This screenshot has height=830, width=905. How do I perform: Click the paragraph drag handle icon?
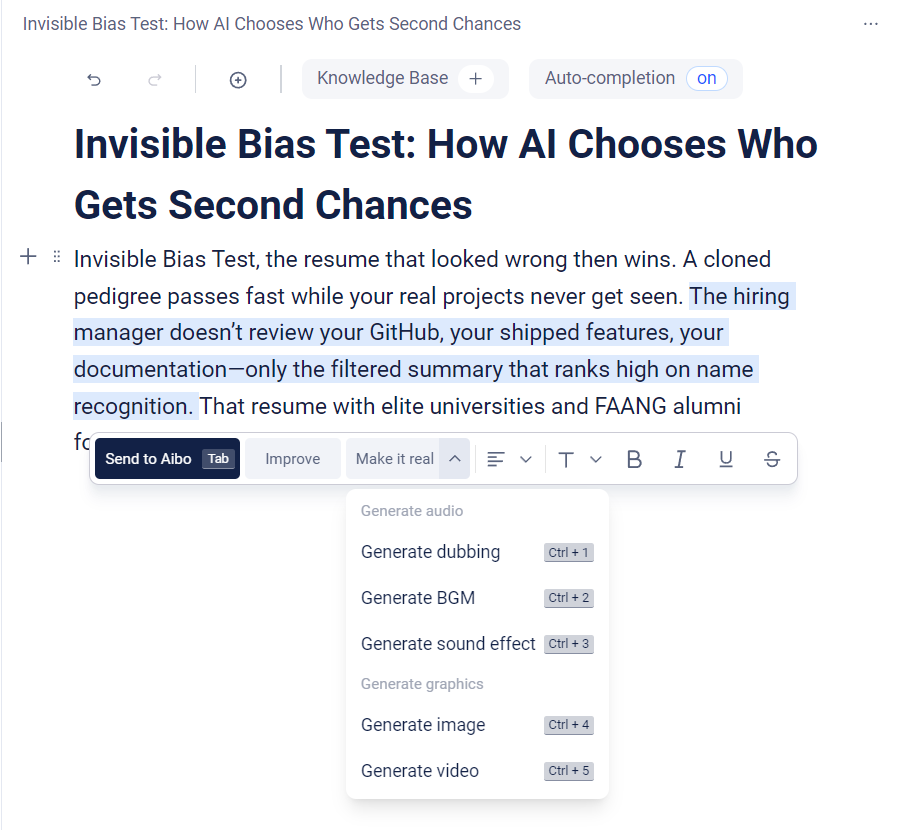(x=57, y=258)
